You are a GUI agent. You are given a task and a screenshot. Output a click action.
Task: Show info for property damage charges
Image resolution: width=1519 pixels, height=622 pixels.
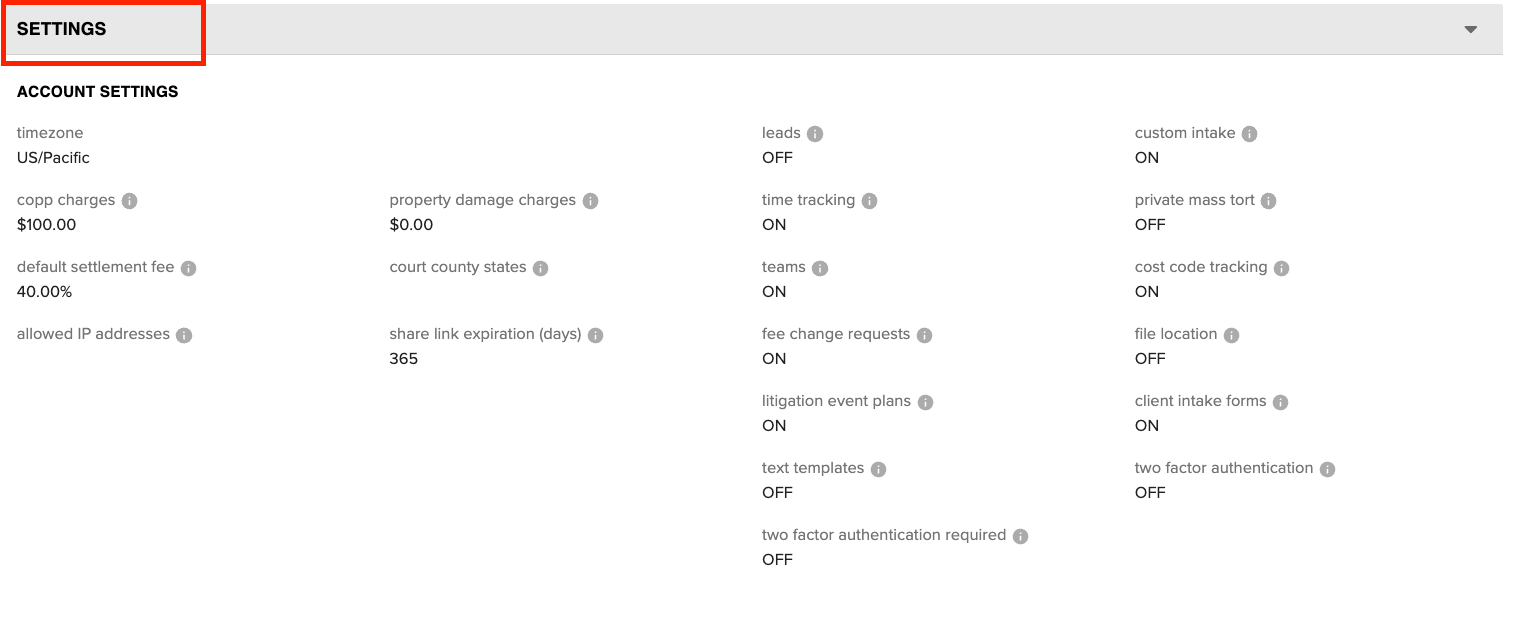(x=590, y=201)
